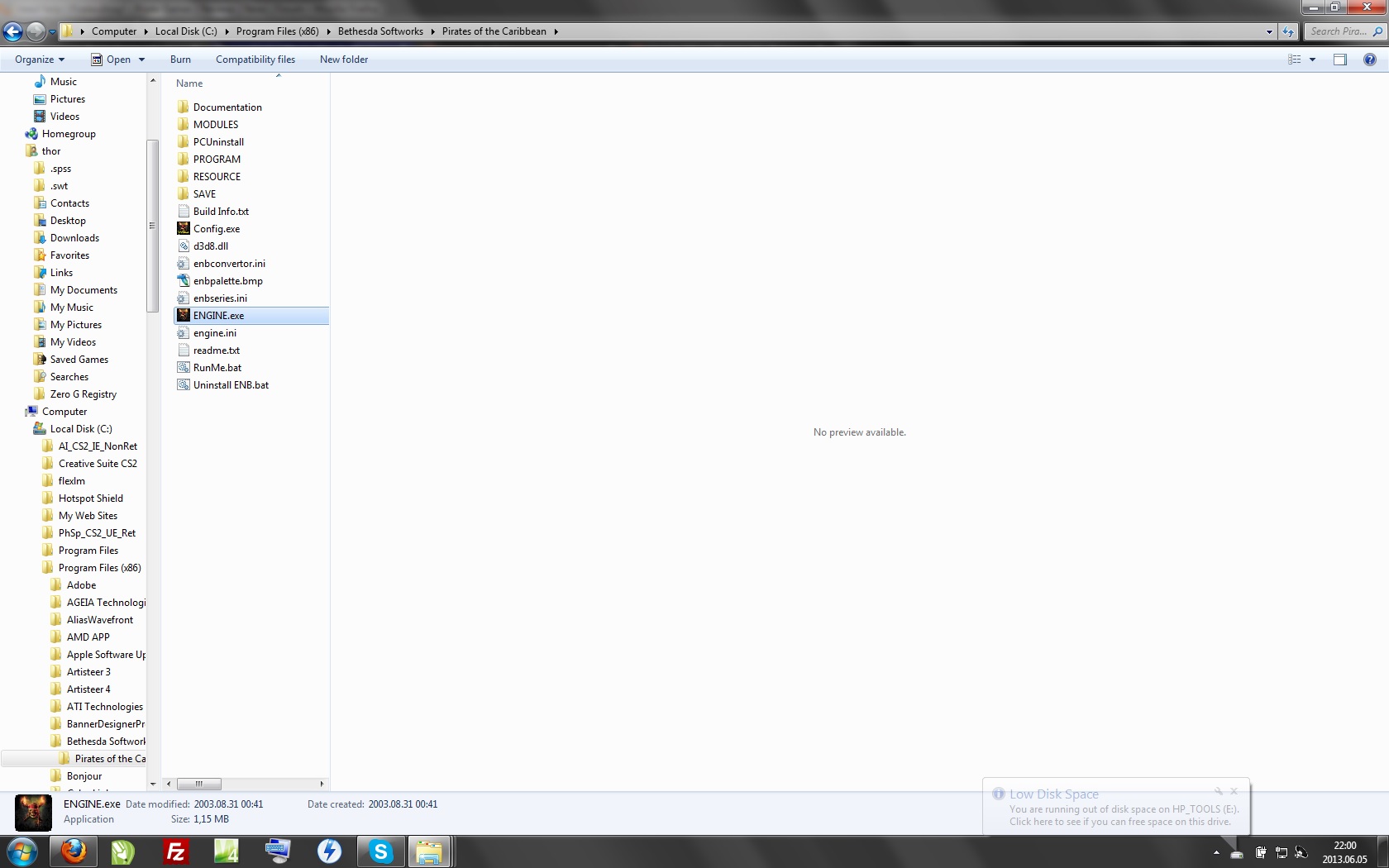Viewport: 1389px width, 868px height.
Task: Select the Build Info.txt file
Action: point(221,212)
